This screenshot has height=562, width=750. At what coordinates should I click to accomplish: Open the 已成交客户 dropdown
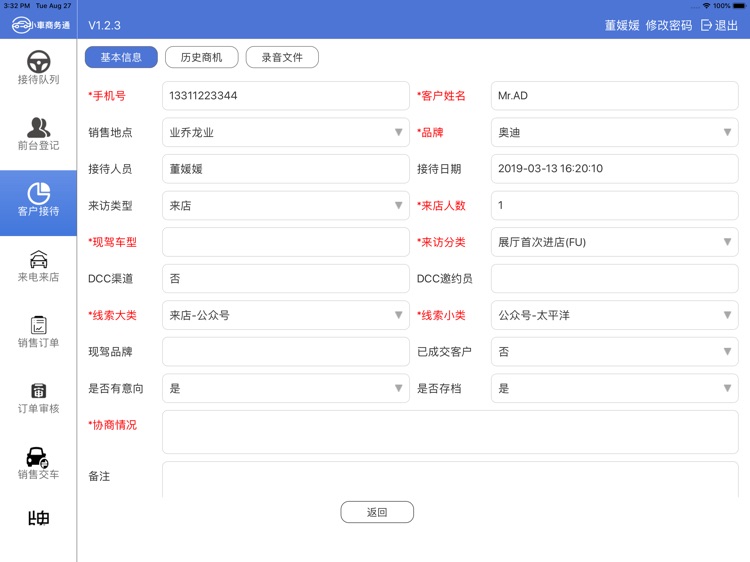[615, 352]
